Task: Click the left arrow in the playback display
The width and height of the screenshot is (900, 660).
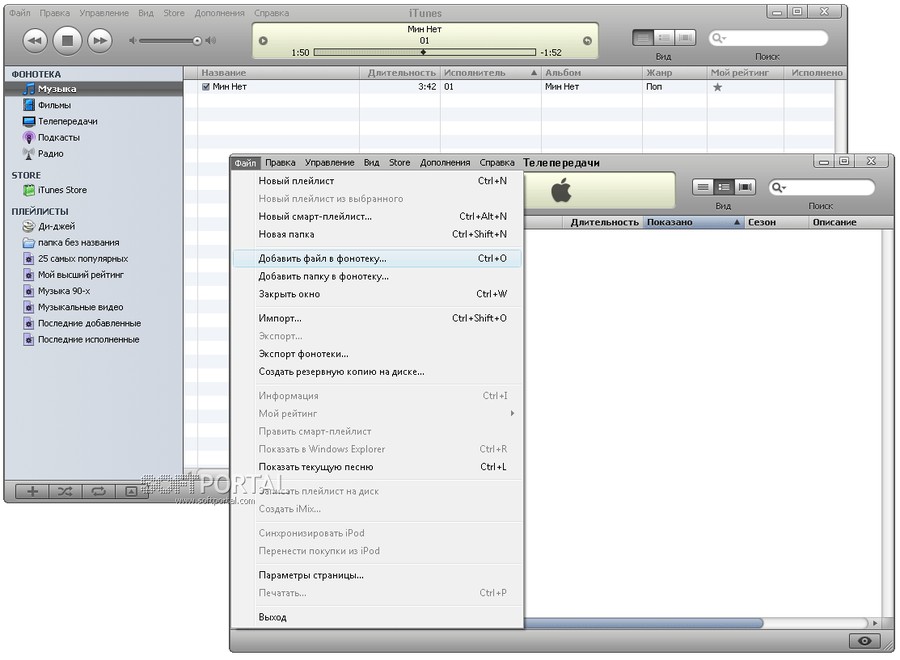Action: point(263,41)
